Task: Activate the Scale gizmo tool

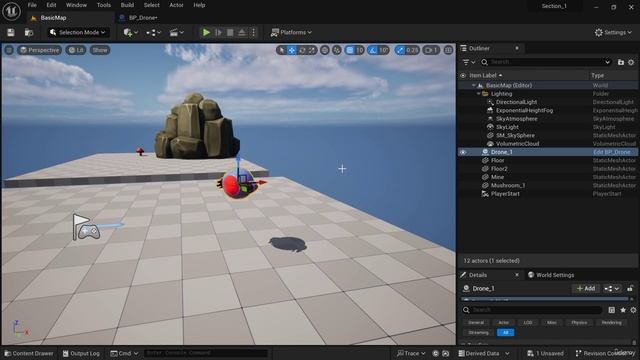Action: [312, 50]
